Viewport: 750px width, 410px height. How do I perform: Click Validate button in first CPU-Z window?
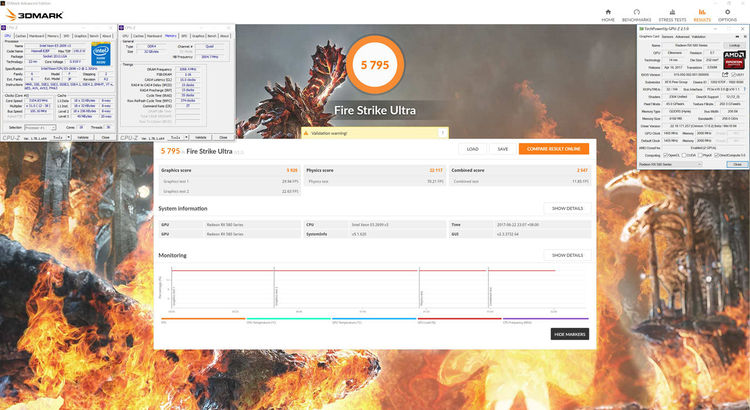click(x=83, y=137)
